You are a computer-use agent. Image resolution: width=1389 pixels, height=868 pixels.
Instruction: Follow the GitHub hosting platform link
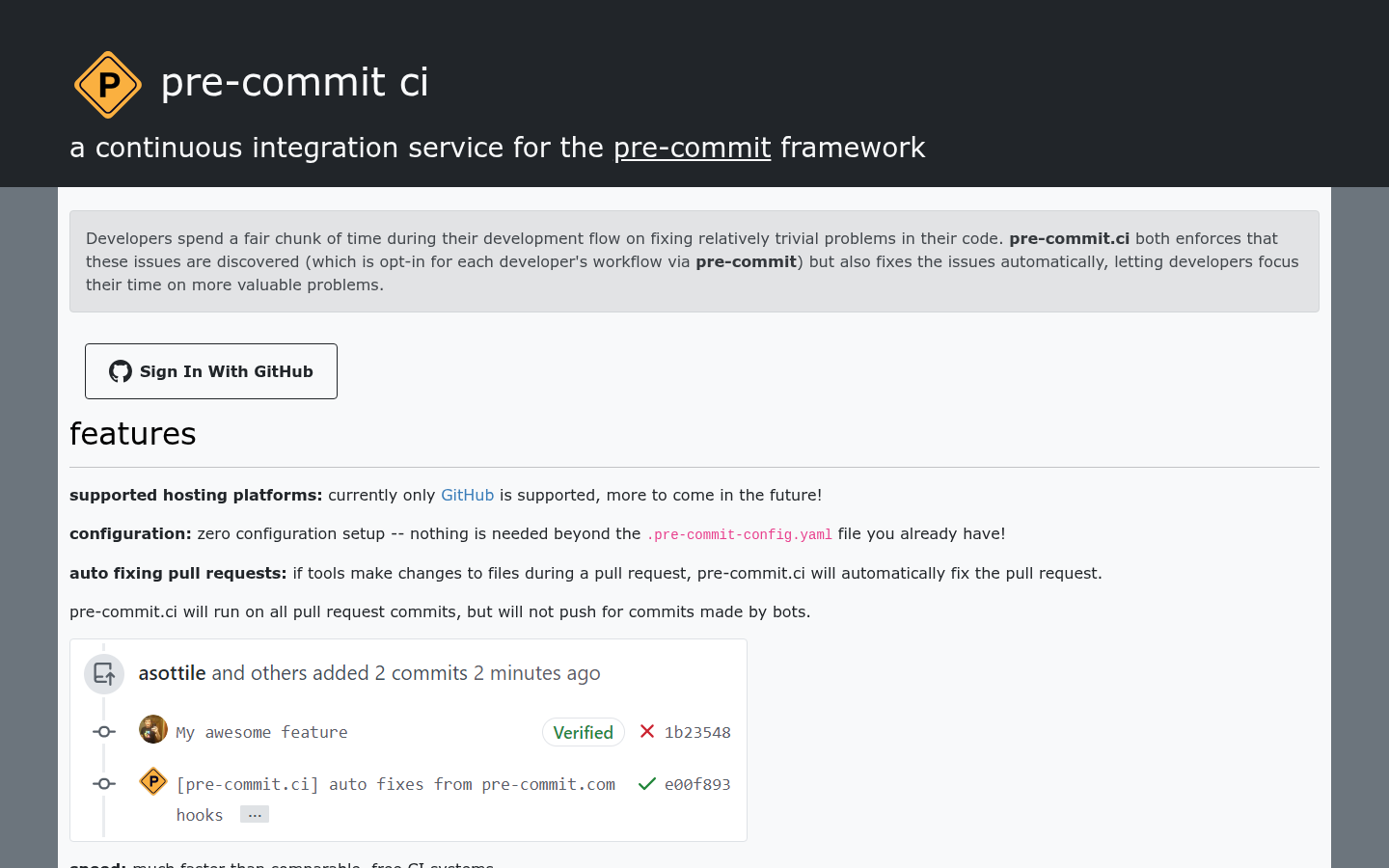[467, 495]
